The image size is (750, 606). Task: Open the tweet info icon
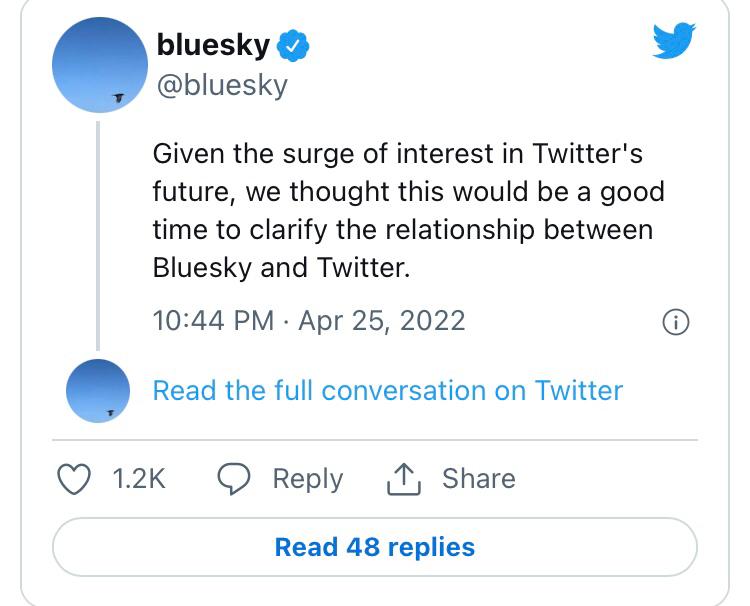(677, 322)
